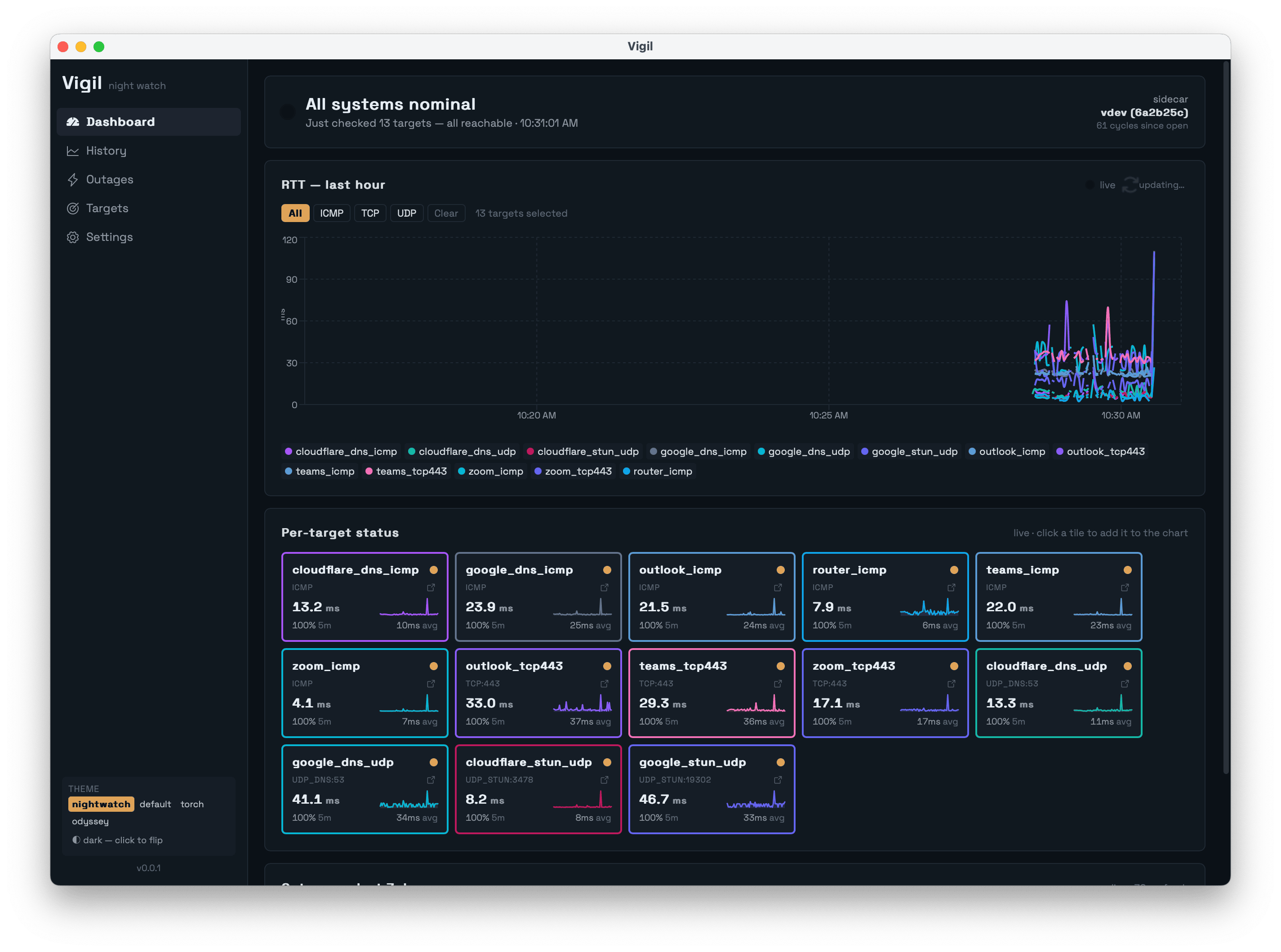Open external link icon on outlook_icmp tile

(778, 588)
